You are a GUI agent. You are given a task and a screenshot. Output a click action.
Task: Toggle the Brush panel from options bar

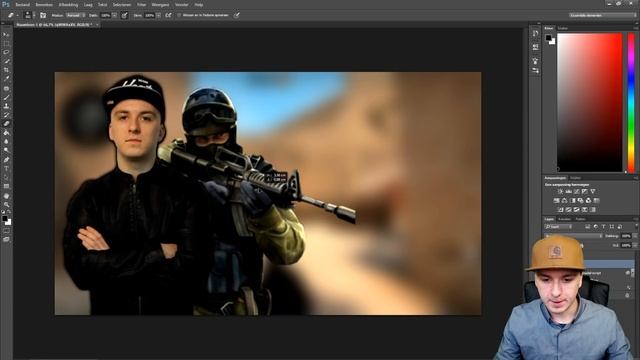[x=43, y=16]
